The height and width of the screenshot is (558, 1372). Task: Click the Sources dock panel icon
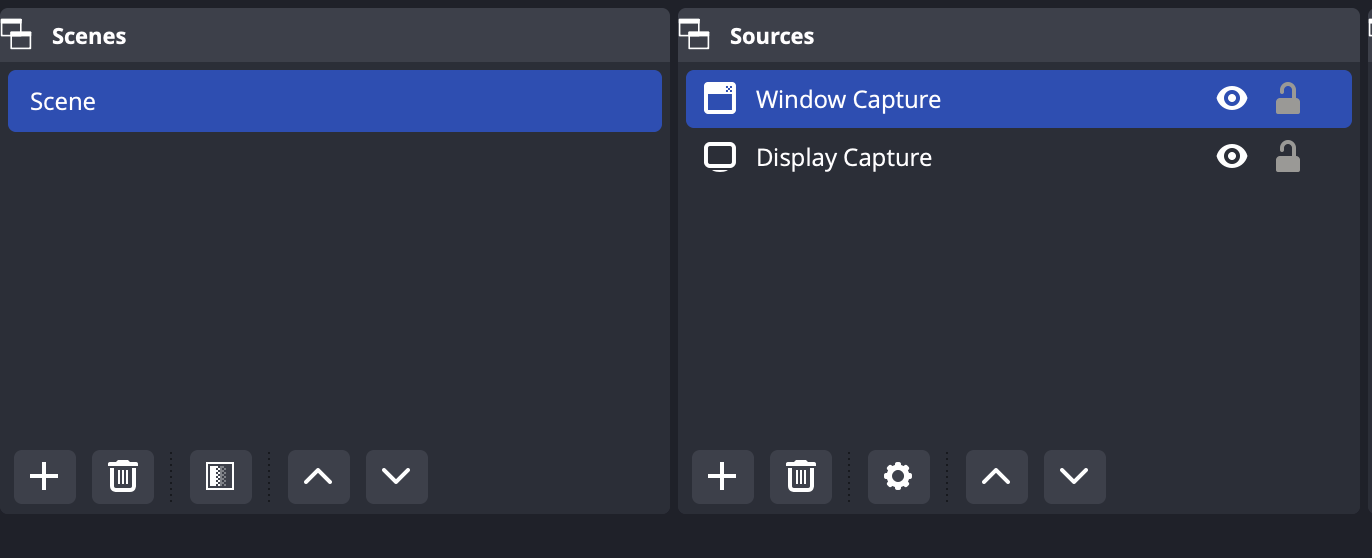pyautogui.click(x=695, y=35)
